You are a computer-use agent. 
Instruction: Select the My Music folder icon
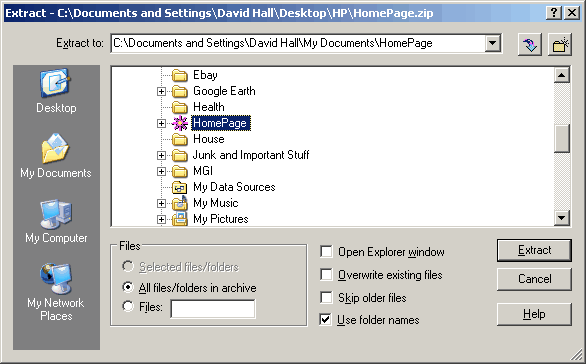pos(180,203)
